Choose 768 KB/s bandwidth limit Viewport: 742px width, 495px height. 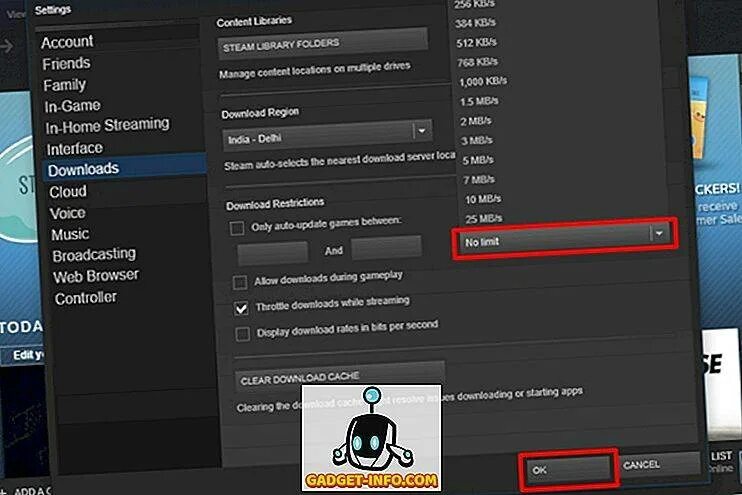pyautogui.click(x=477, y=62)
